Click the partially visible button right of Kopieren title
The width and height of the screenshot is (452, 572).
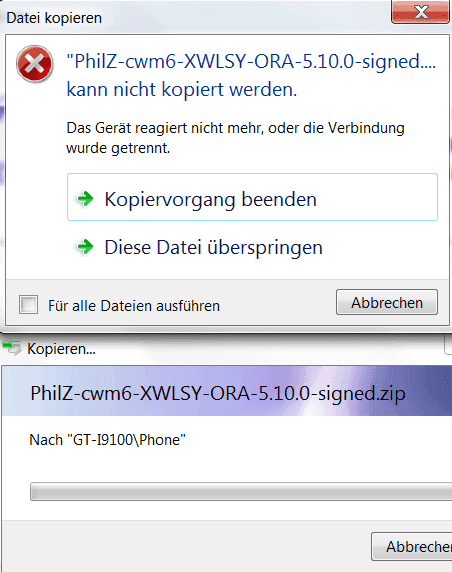tap(448, 345)
